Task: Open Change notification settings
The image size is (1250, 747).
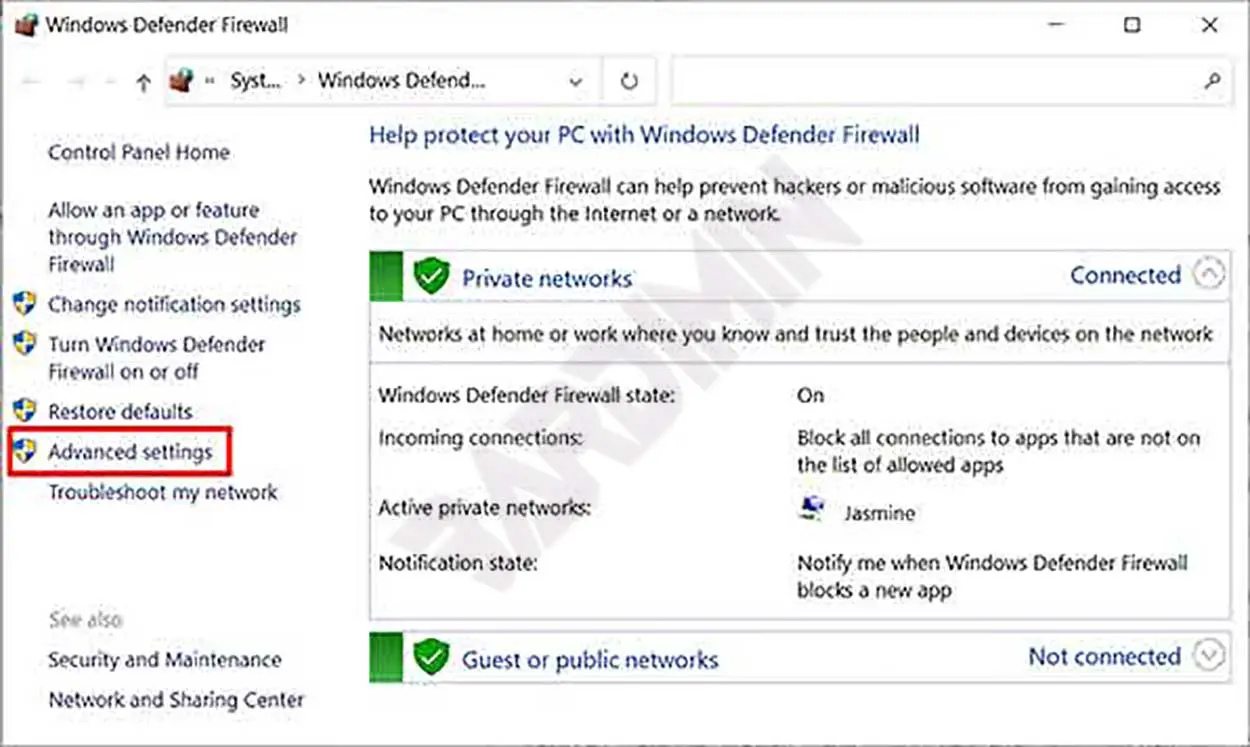Action: point(174,304)
